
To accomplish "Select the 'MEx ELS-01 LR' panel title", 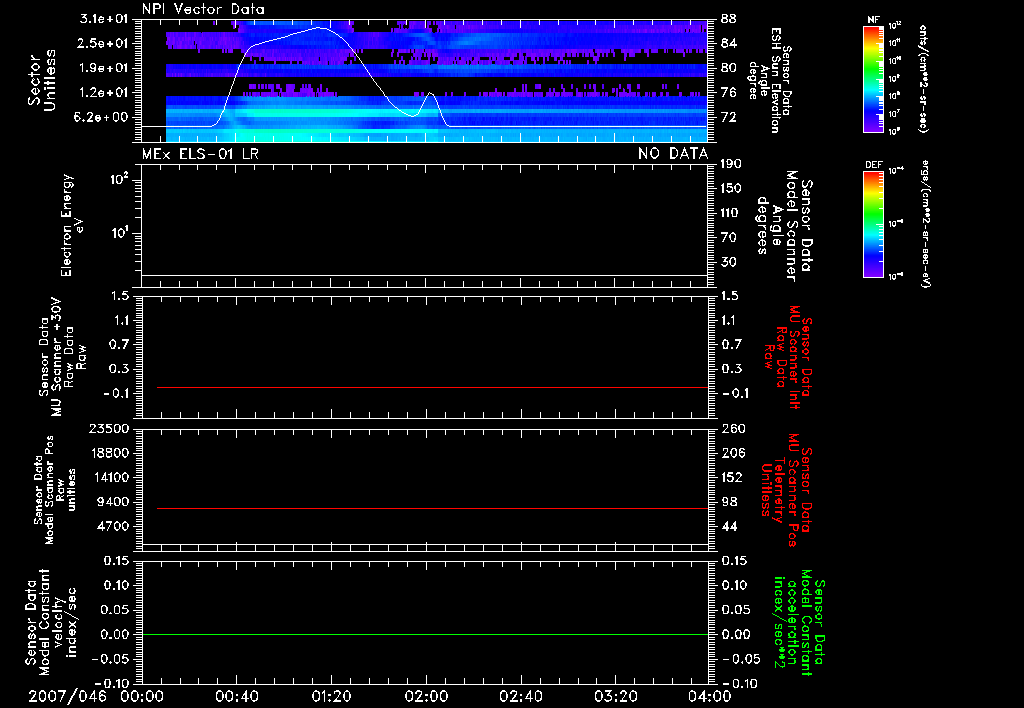I will [x=200, y=153].
